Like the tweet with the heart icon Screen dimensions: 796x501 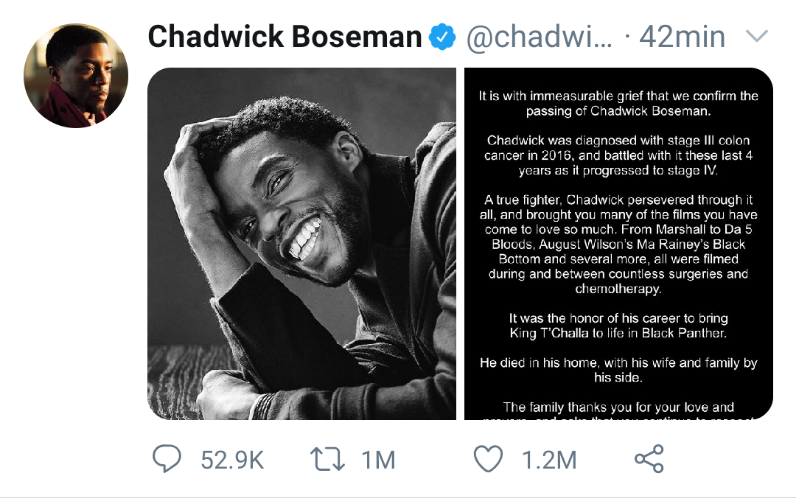[x=488, y=459]
